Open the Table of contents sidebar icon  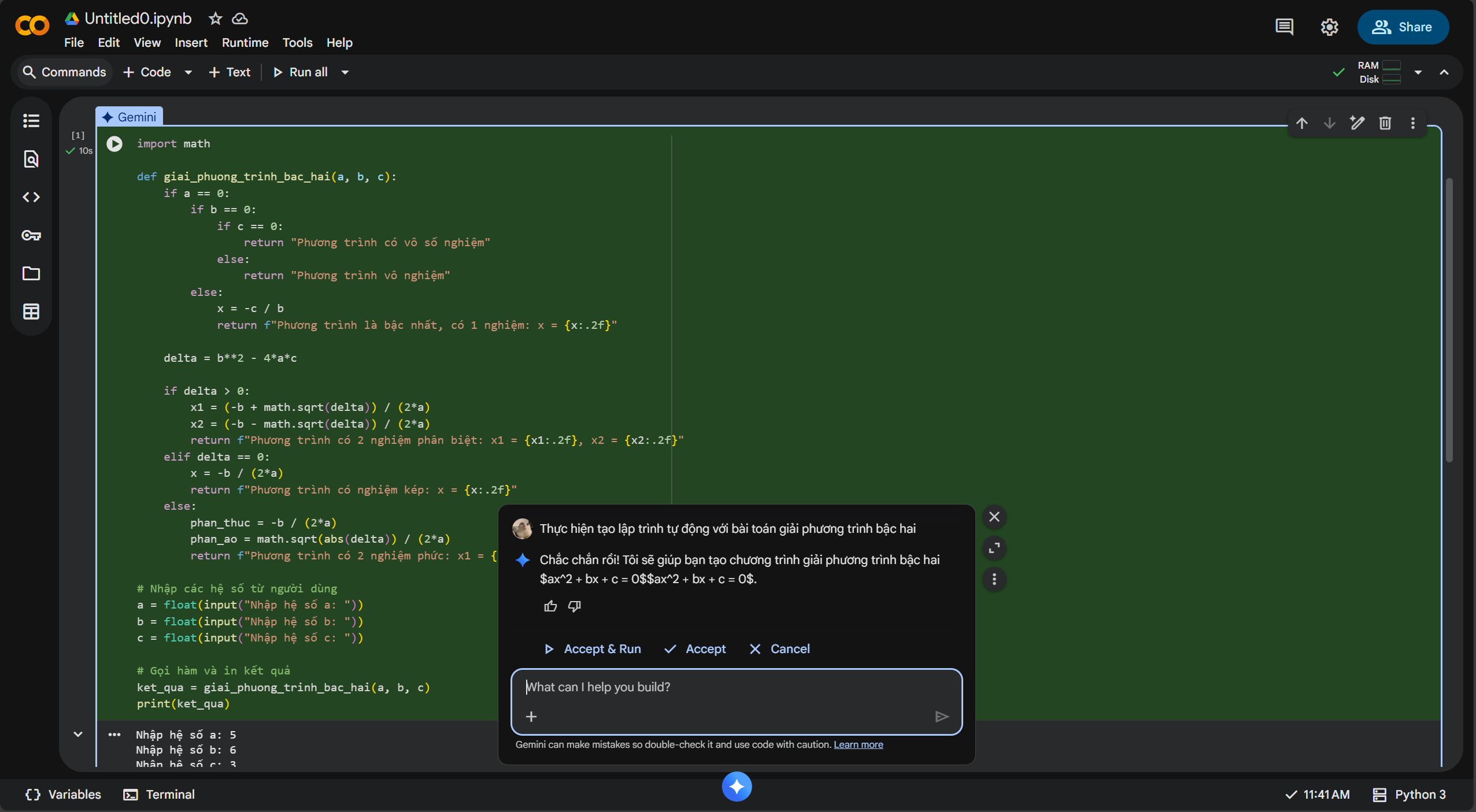[31, 121]
